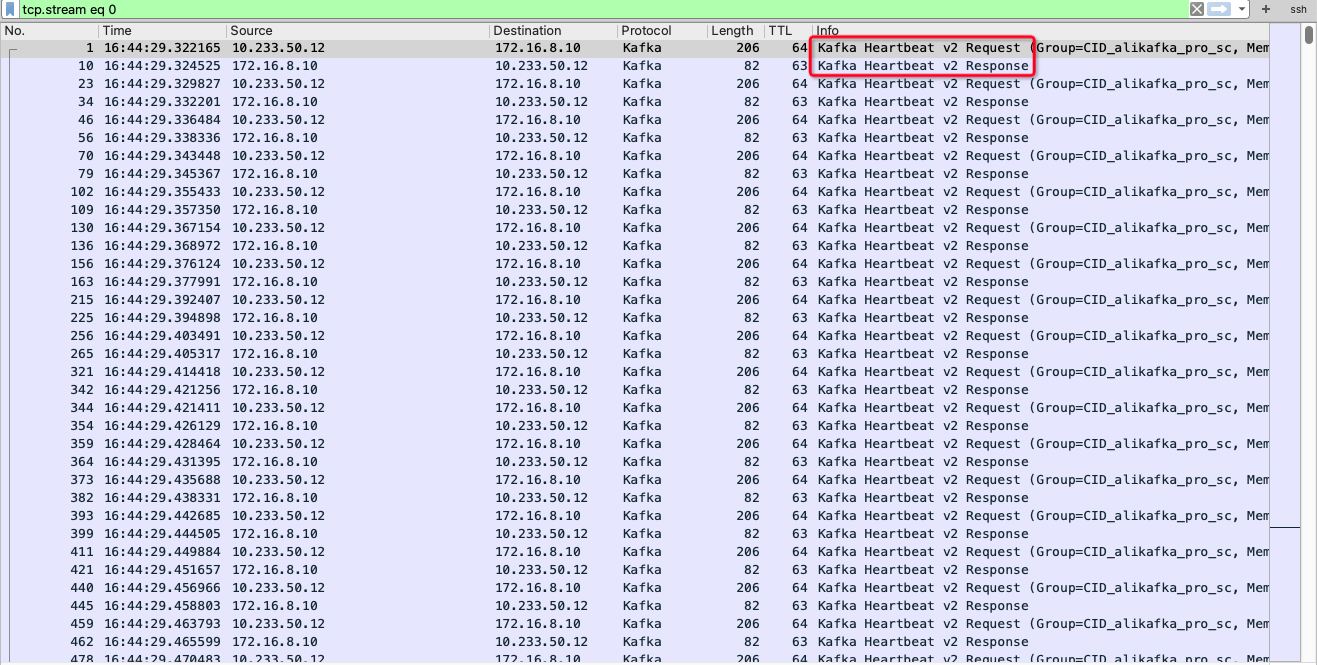Sort packets by the Time column header

162,31
